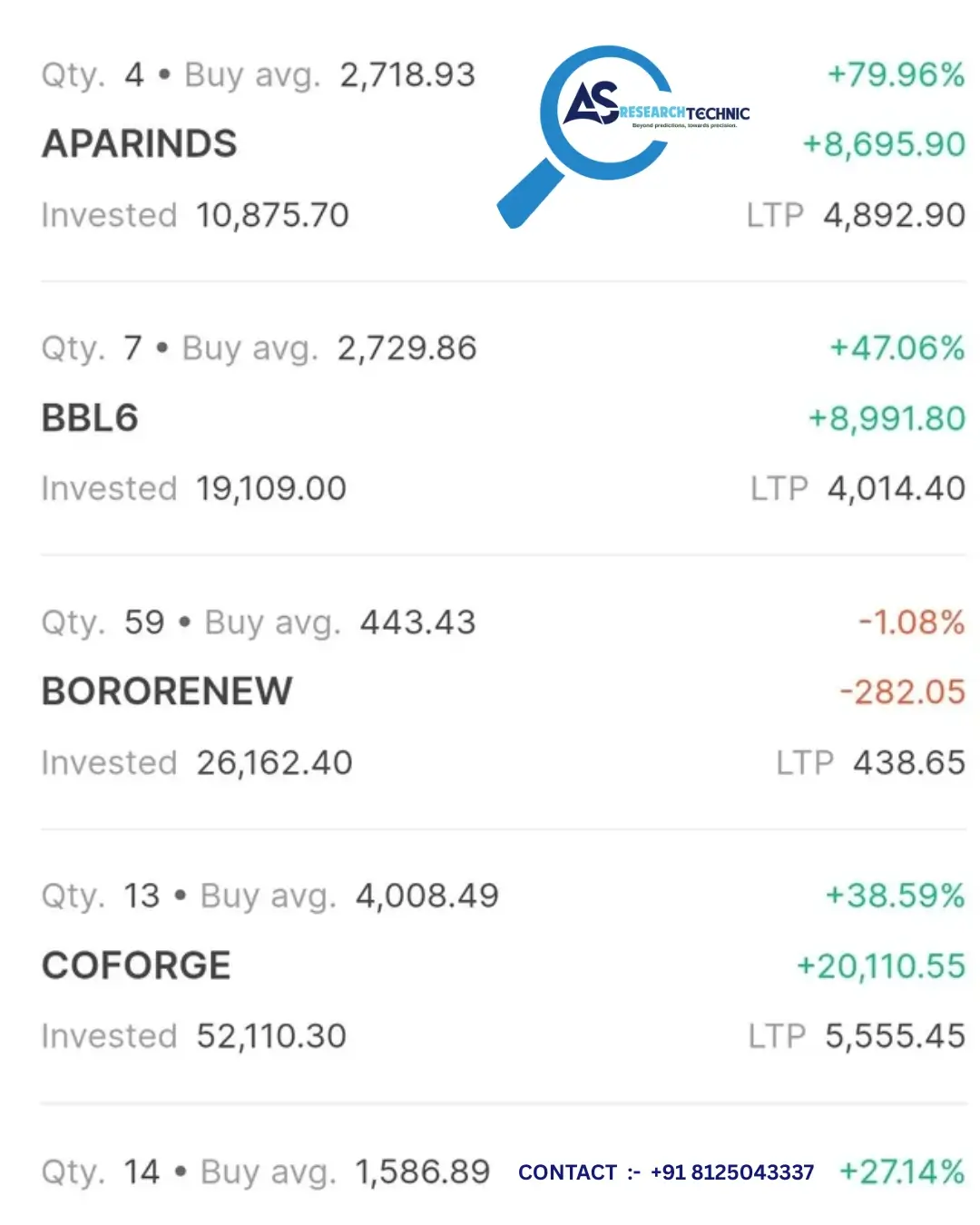Image resolution: width=980 pixels, height=1225 pixels.
Task: Tap the +20,110.55 profit for COFORGE
Action: coord(881,966)
